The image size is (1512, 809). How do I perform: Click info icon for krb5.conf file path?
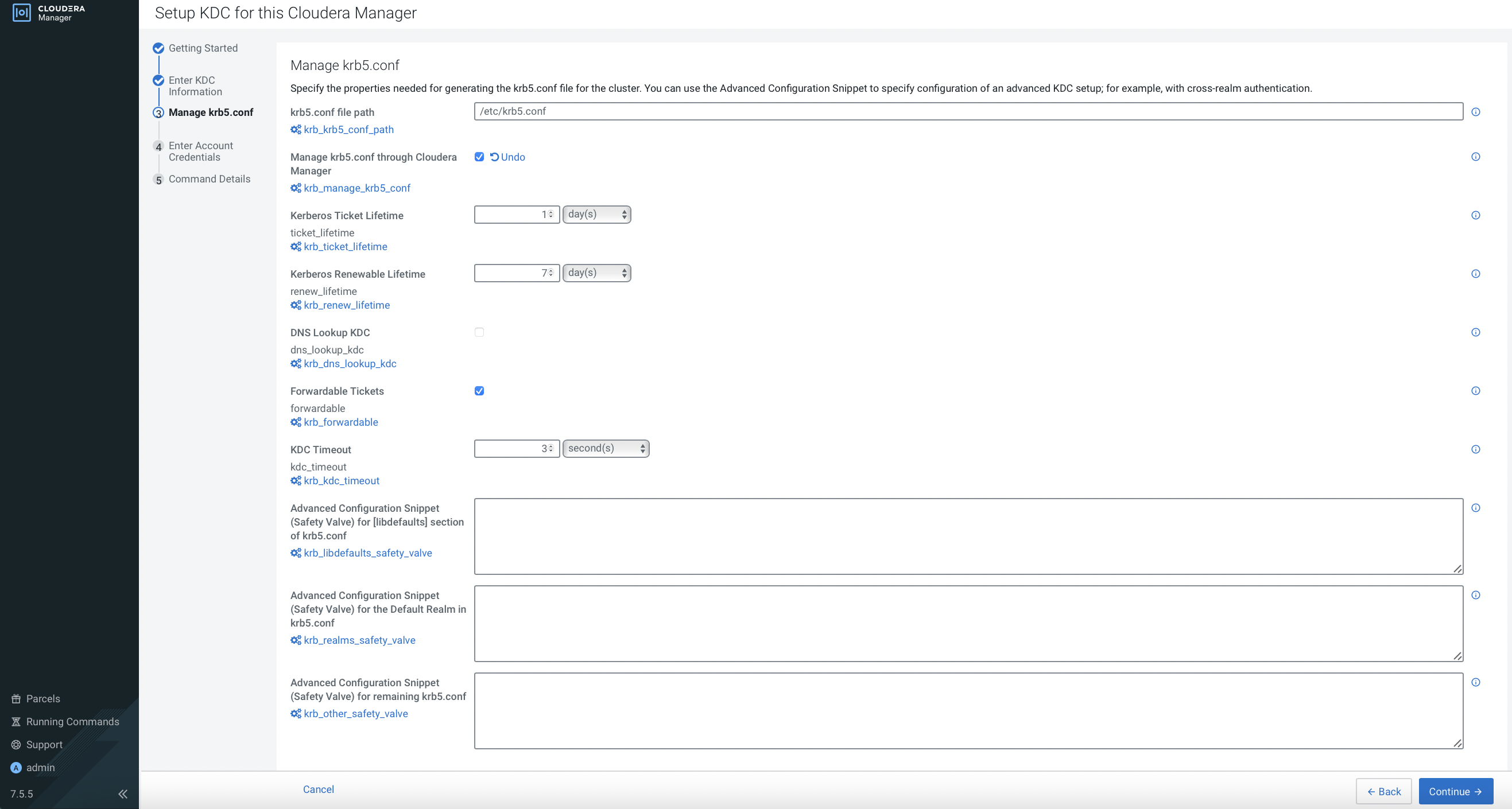(x=1475, y=112)
